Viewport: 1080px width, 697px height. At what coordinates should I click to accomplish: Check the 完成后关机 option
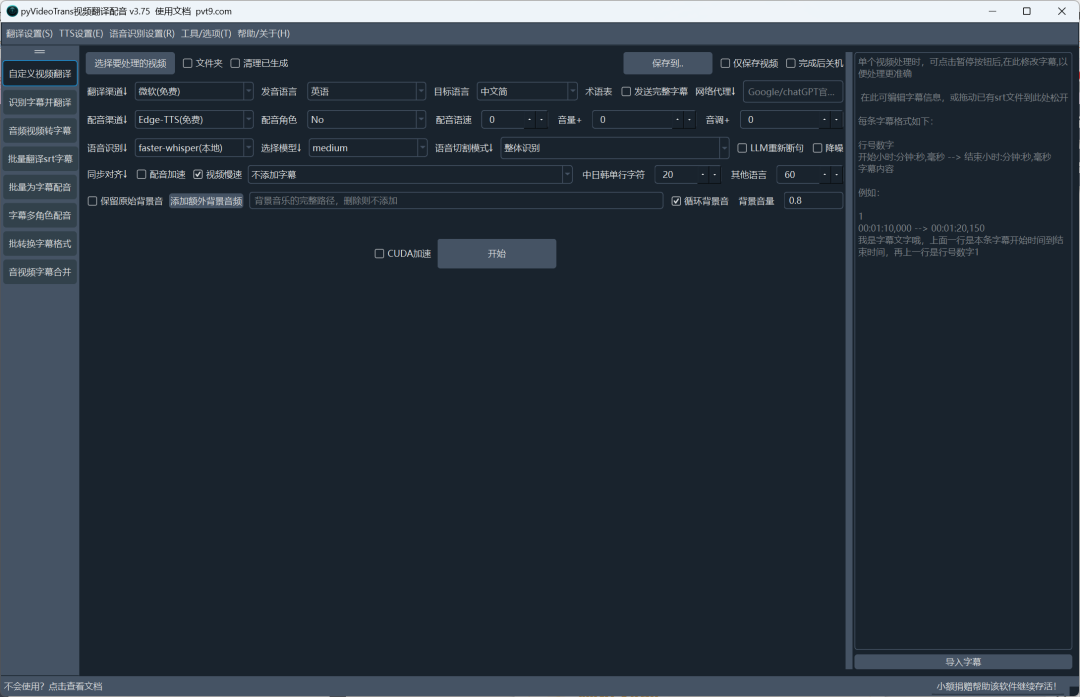point(791,64)
